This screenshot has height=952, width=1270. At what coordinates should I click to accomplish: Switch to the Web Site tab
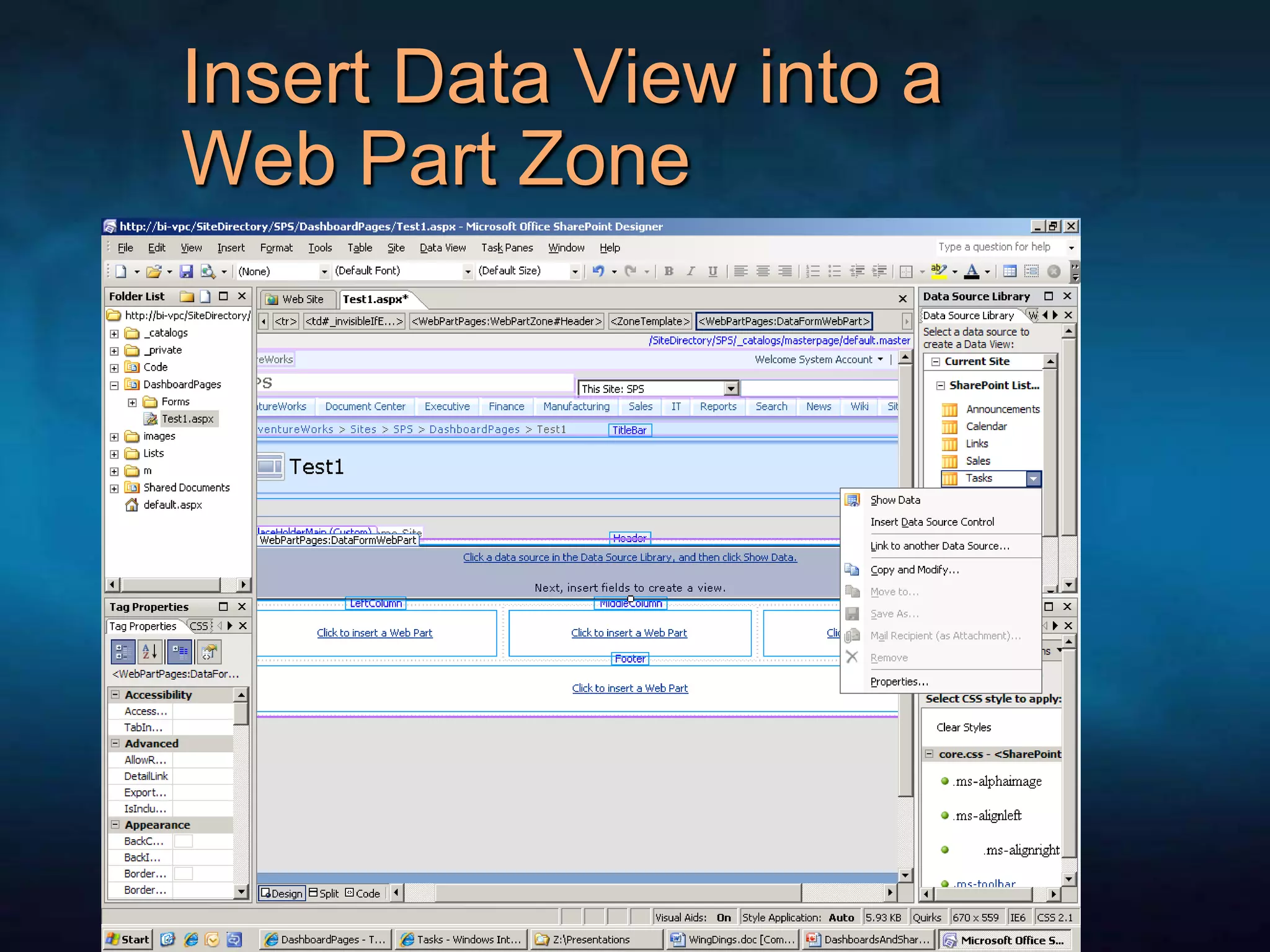pyautogui.click(x=297, y=299)
